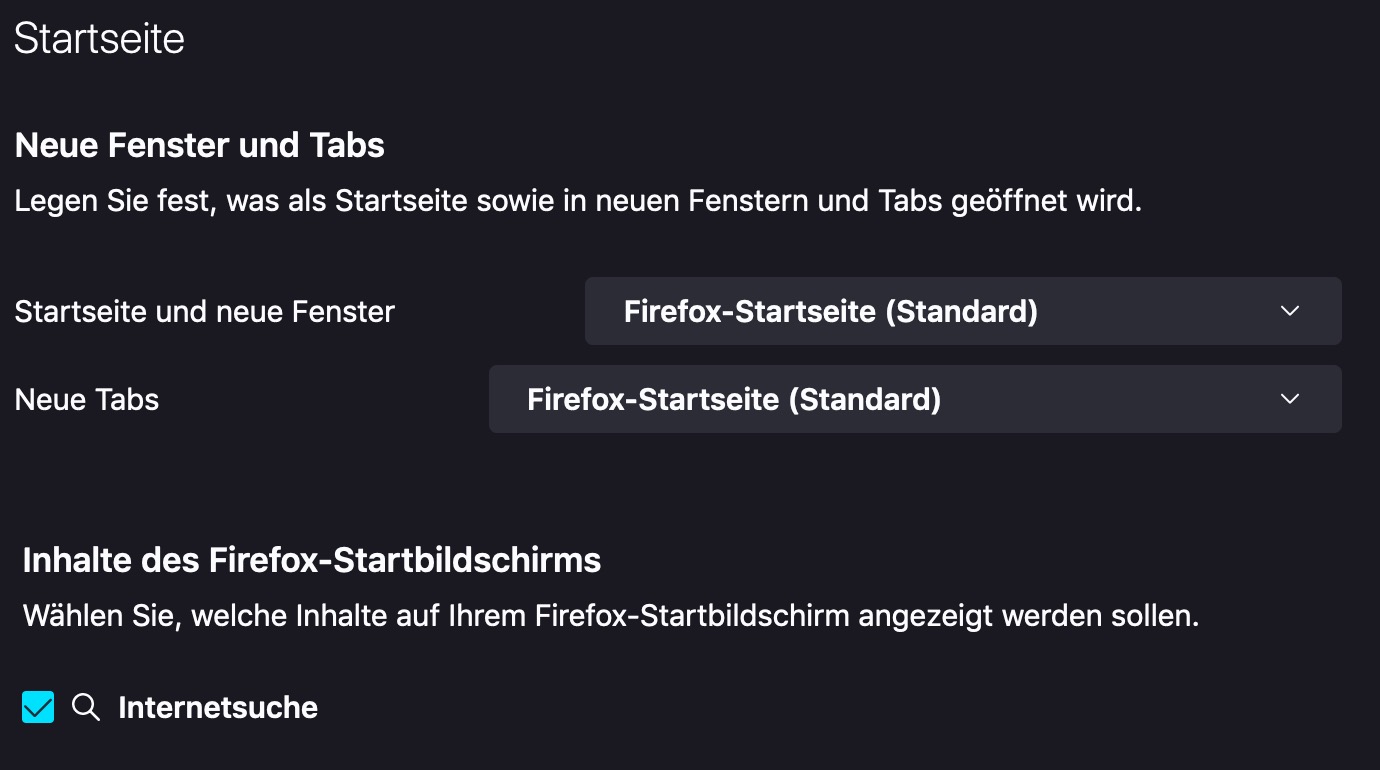
Task: Click the chevron arrow of Neue Tabs dropdown
Action: tap(1290, 399)
